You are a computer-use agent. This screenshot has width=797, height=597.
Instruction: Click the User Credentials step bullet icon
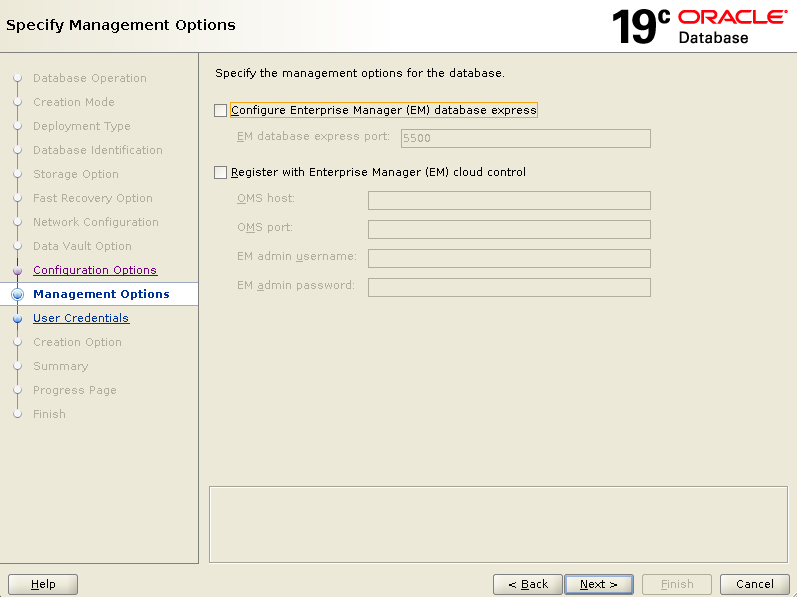(x=17, y=319)
